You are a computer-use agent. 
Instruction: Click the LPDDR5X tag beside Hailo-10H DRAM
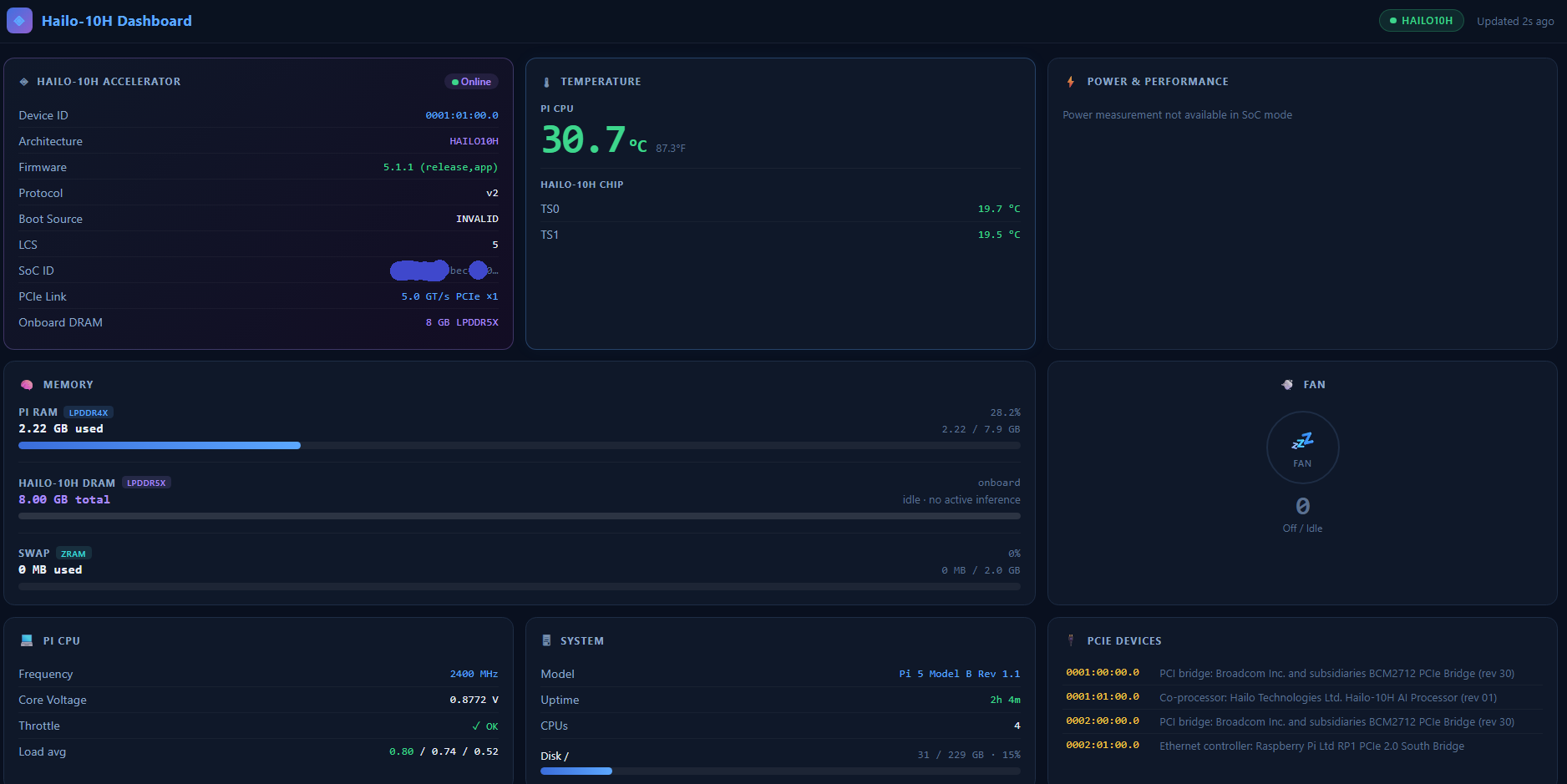click(146, 483)
